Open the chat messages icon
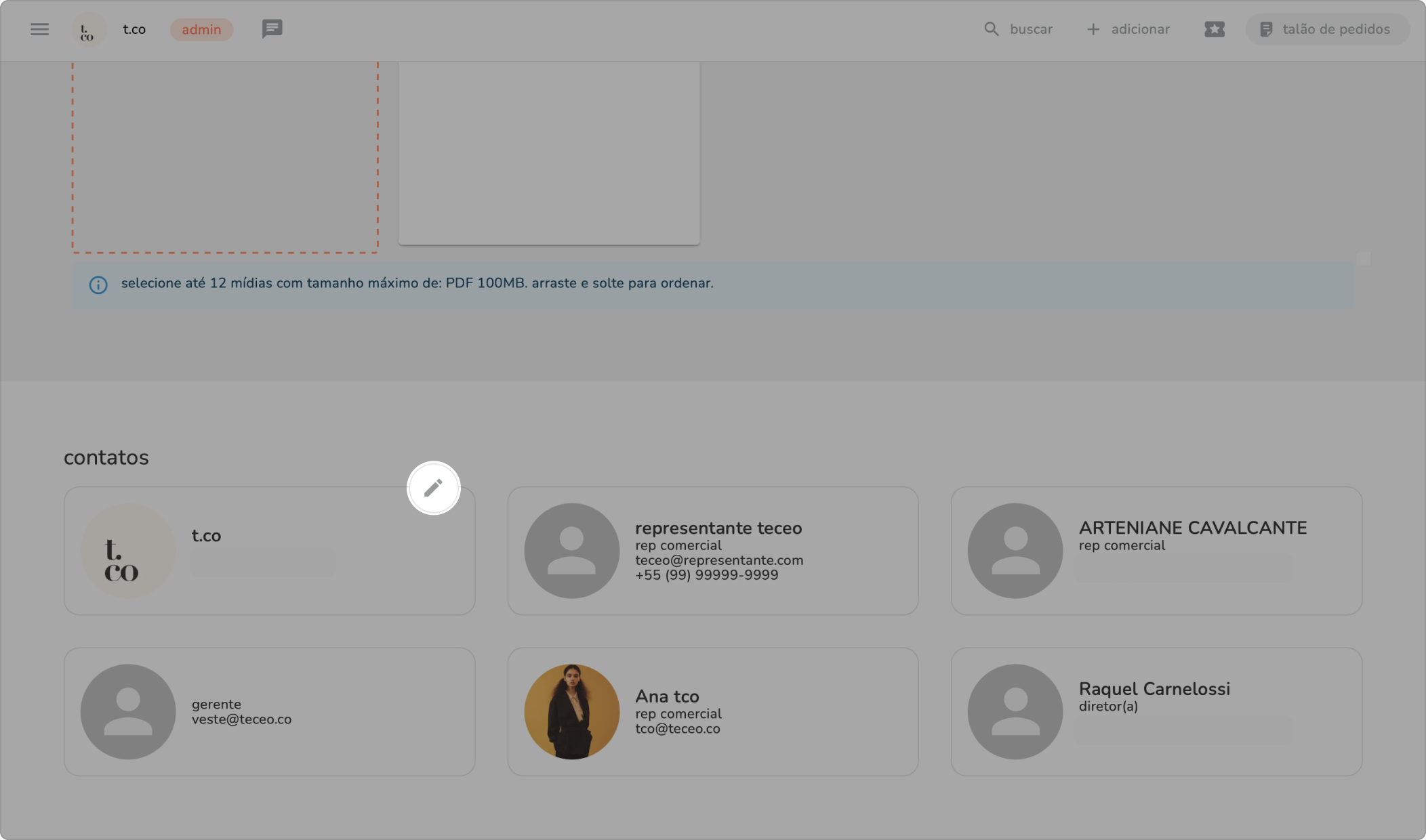1426x840 pixels. click(x=272, y=29)
